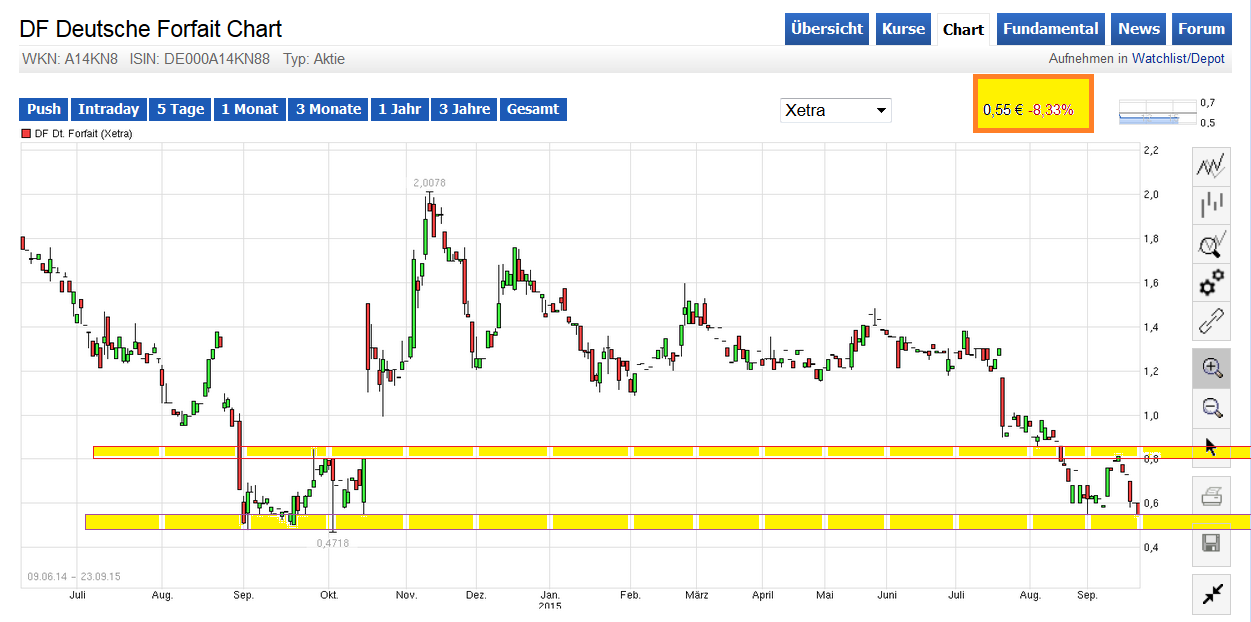Click the chain link icon

[1212, 323]
